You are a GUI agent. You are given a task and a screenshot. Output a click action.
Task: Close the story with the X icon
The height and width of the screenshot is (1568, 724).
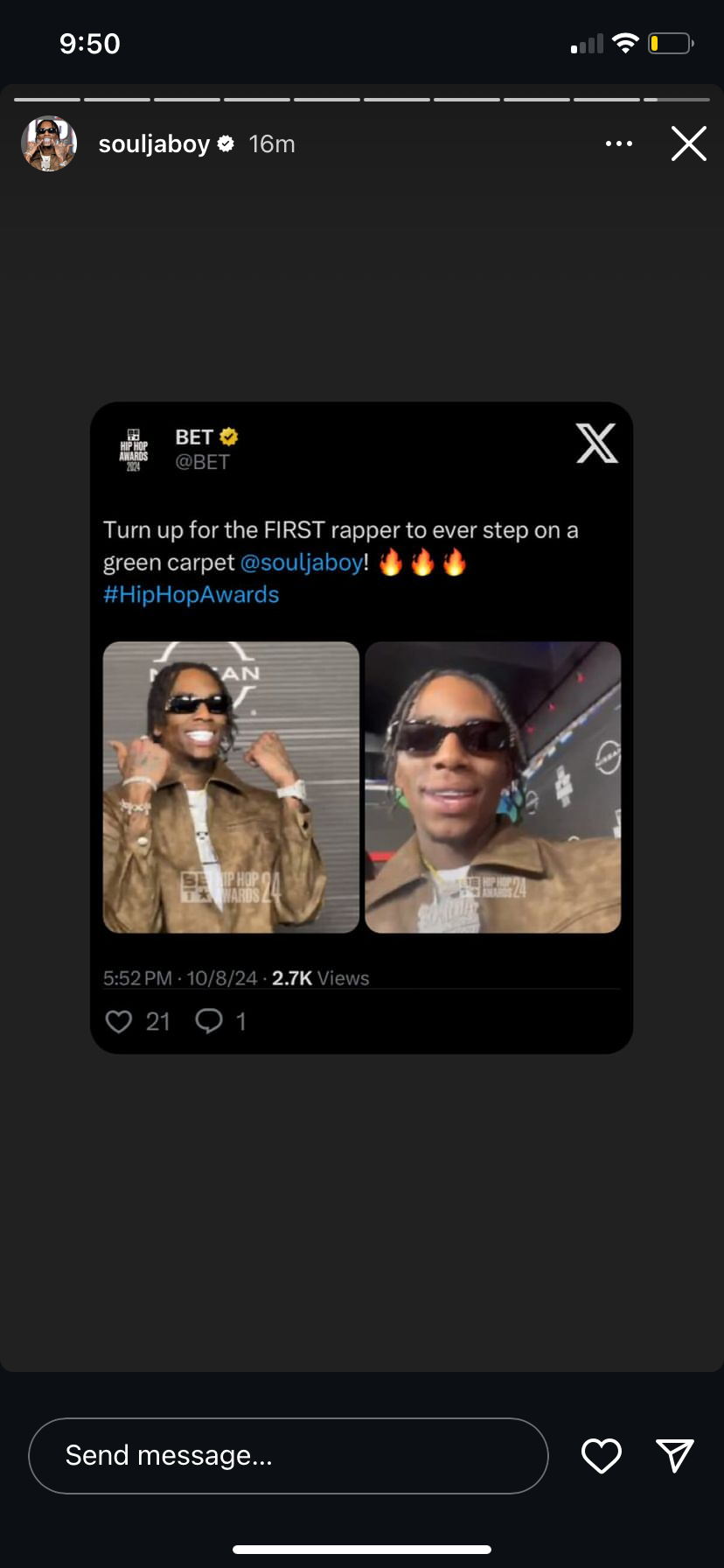(x=688, y=143)
